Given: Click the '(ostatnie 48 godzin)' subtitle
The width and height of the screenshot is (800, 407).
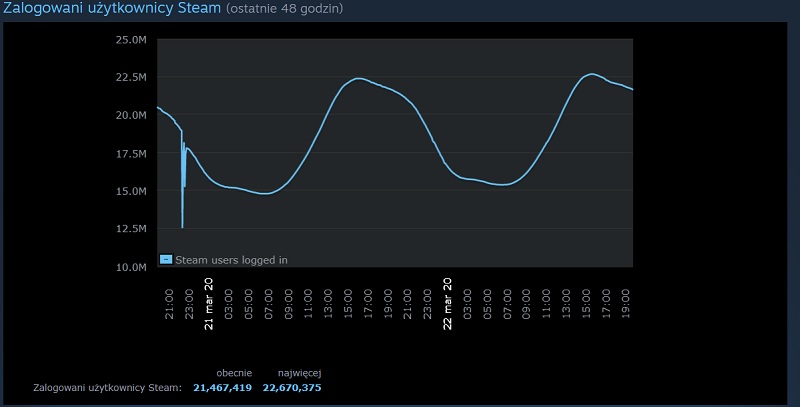Looking at the screenshot, I should click(x=284, y=9).
